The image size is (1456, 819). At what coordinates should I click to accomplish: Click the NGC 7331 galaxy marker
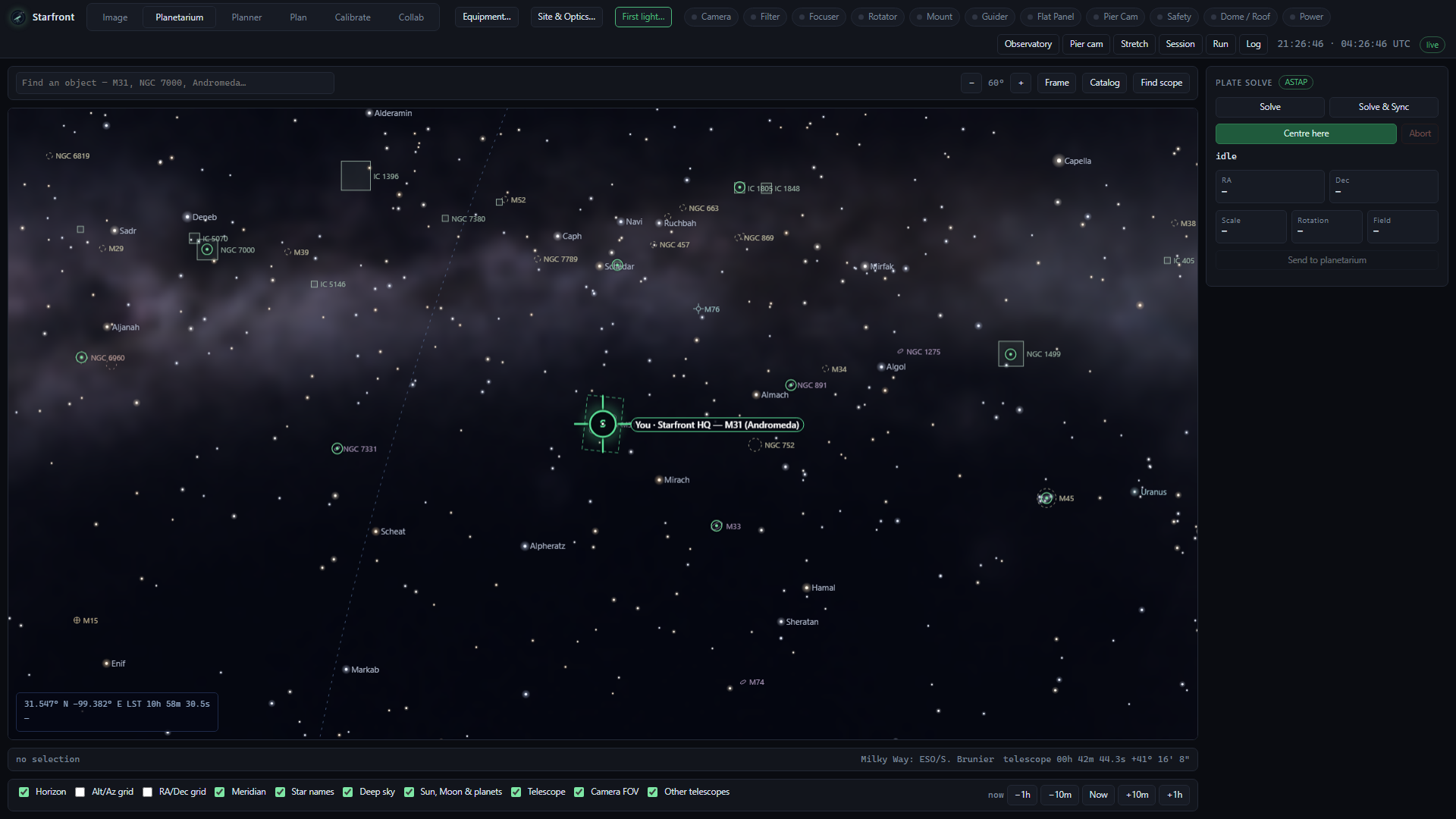[337, 449]
